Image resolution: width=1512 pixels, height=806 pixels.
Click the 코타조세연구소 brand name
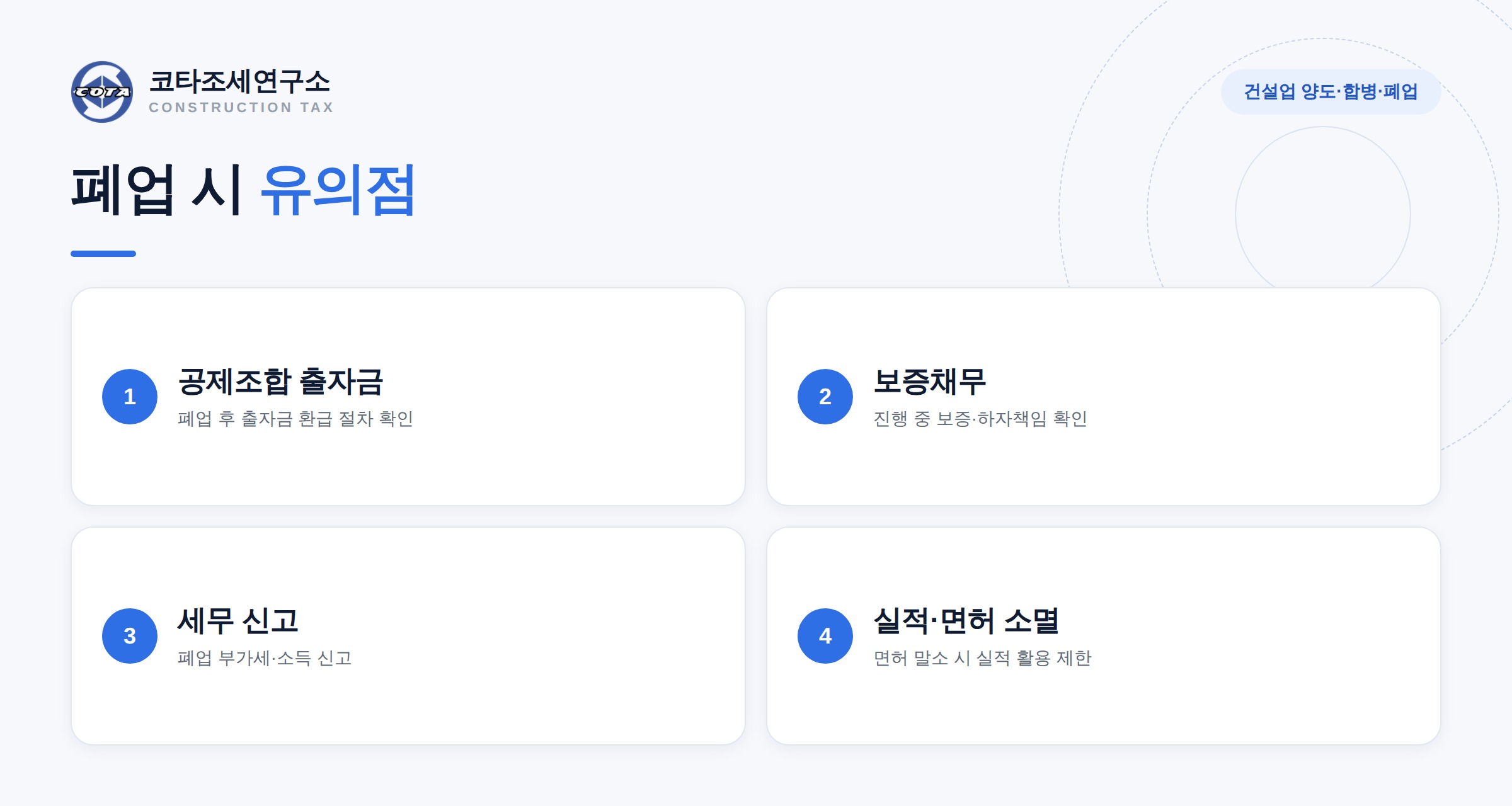pos(239,81)
